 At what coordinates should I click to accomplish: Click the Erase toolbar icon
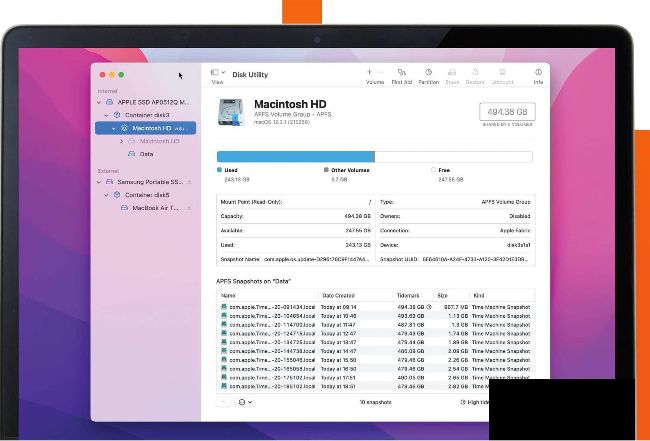[452, 73]
